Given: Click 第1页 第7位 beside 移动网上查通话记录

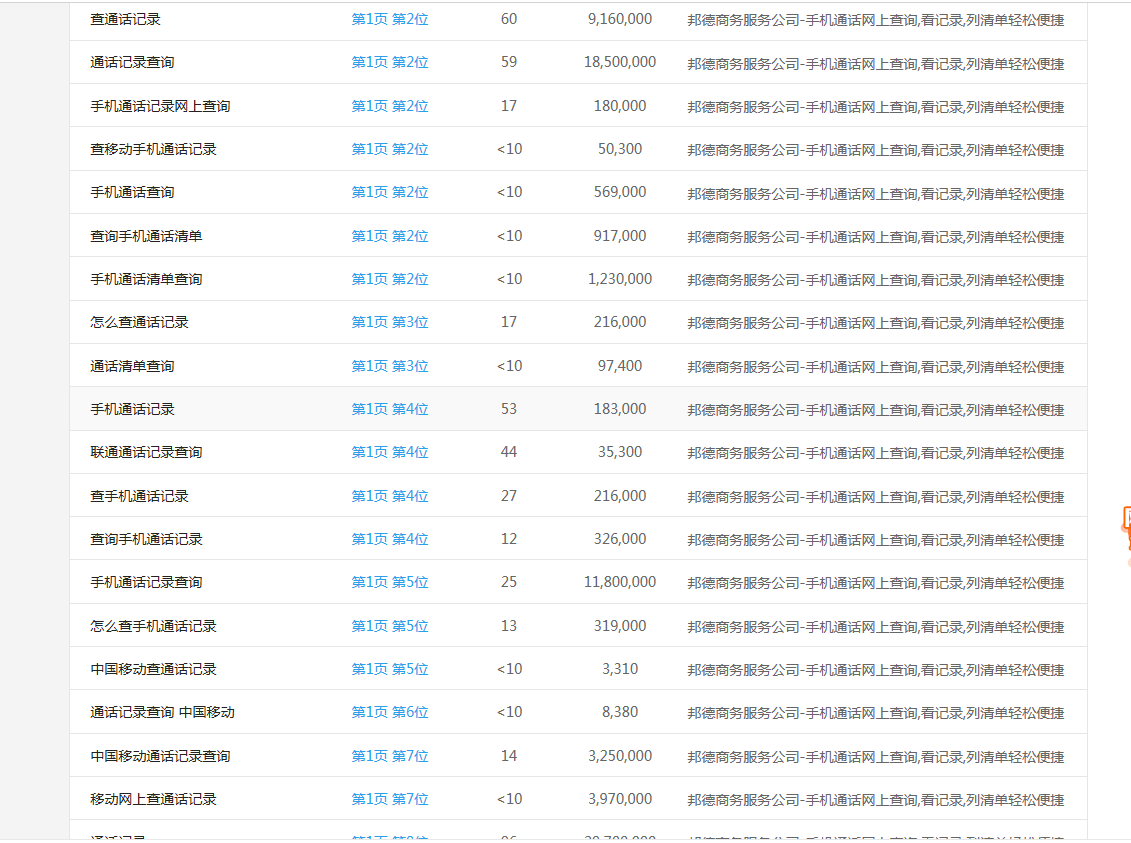Looking at the screenshot, I should pyautogui.click(x=389, y=799).
